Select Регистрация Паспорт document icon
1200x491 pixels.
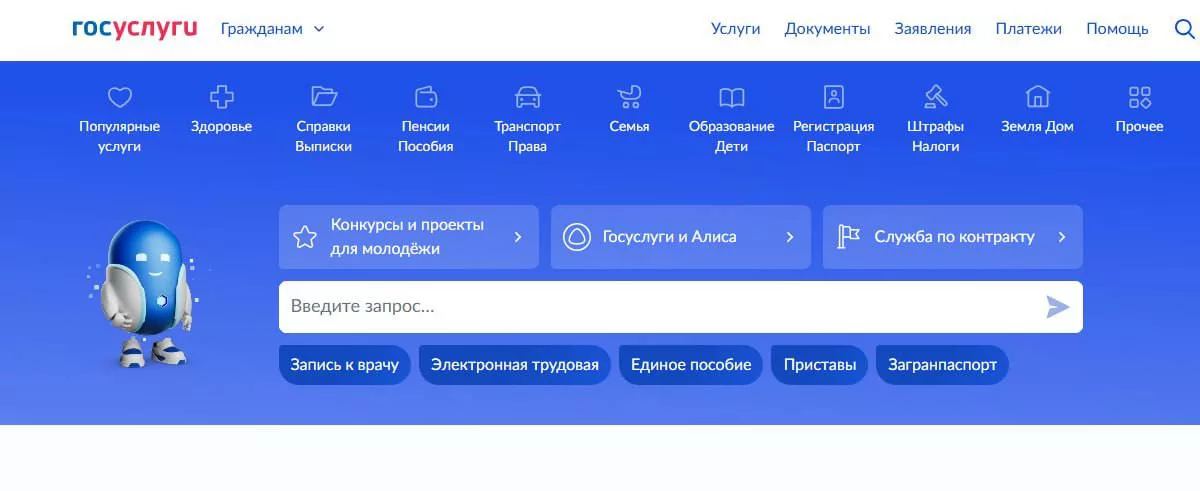[x=833, y=97]
